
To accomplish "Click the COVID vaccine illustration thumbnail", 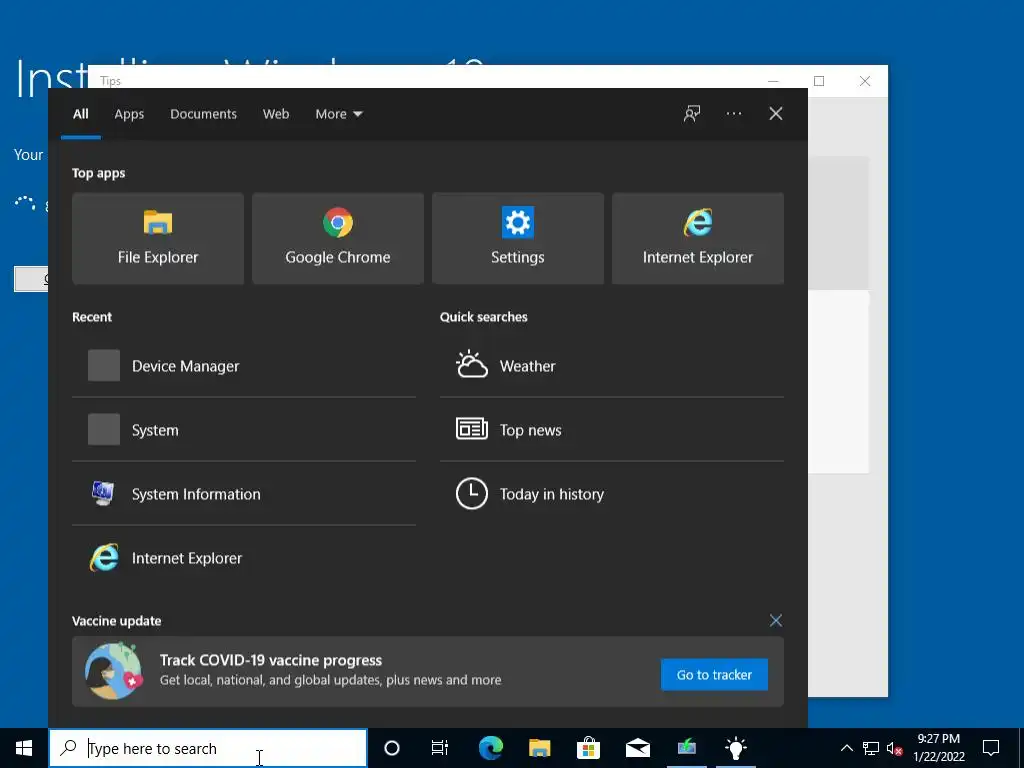I will [114, 671].
